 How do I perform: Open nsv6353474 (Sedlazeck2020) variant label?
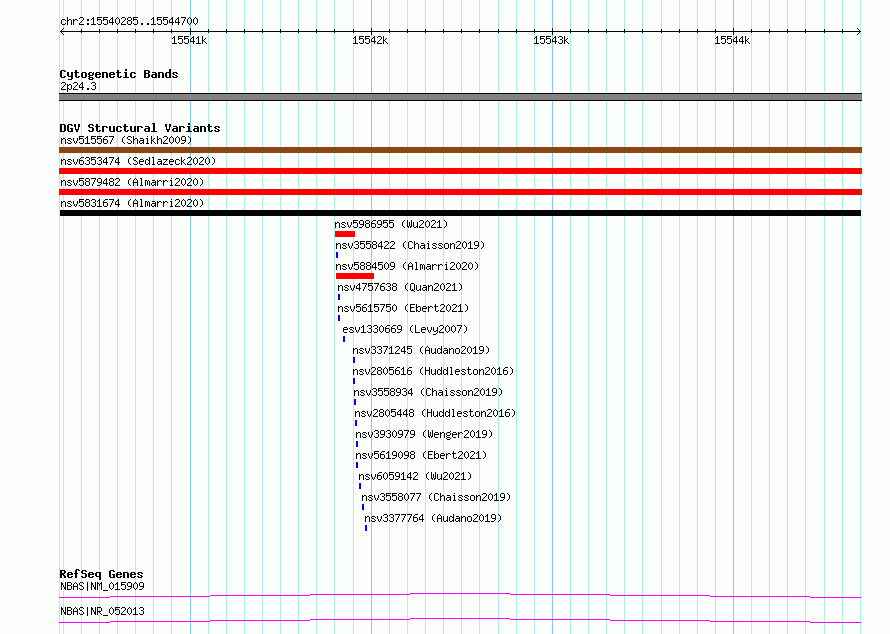tap(138, 161)
